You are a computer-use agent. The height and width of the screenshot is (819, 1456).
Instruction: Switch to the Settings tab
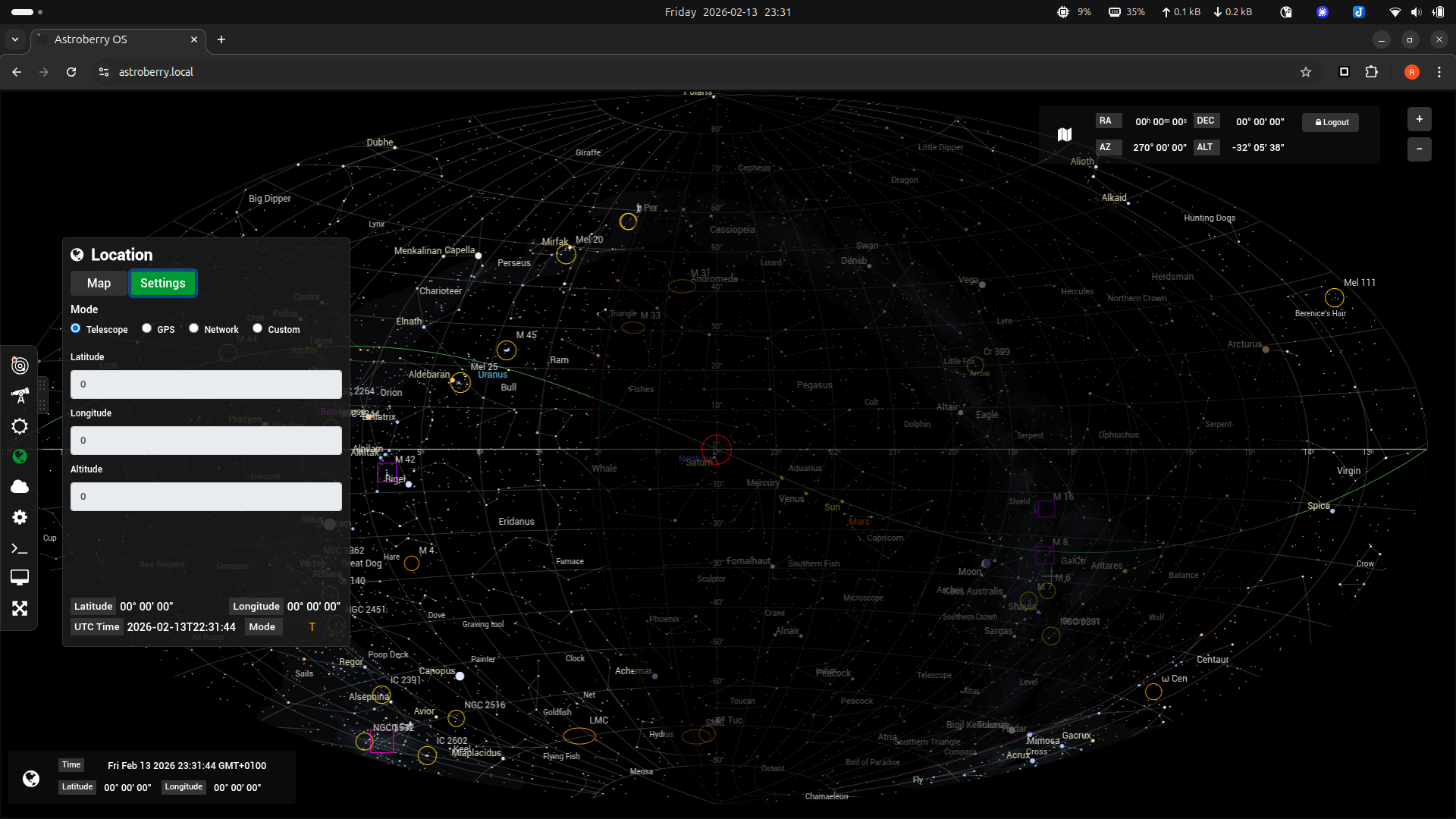pos(162,283)
